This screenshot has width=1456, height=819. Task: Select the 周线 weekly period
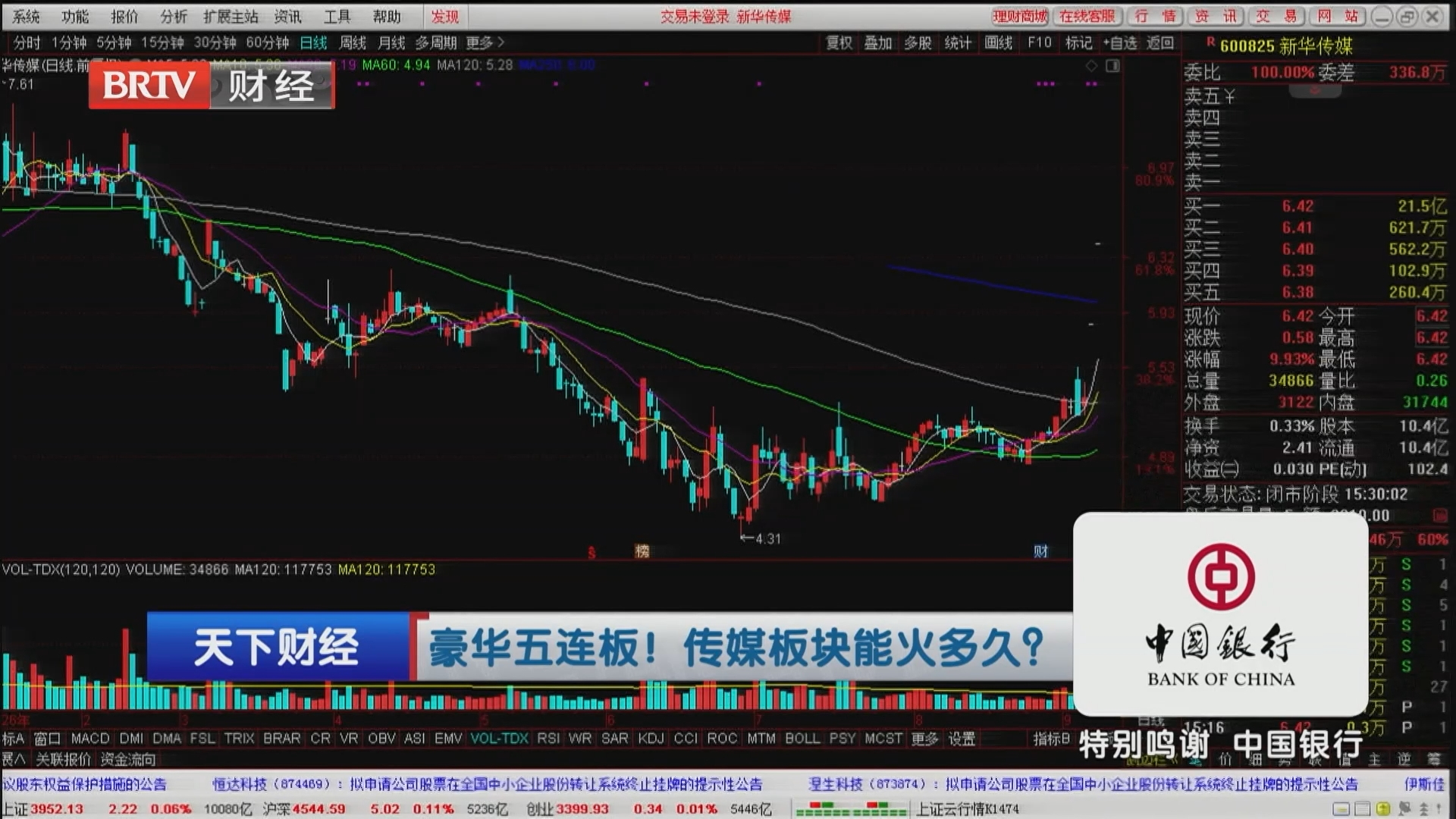353,43
